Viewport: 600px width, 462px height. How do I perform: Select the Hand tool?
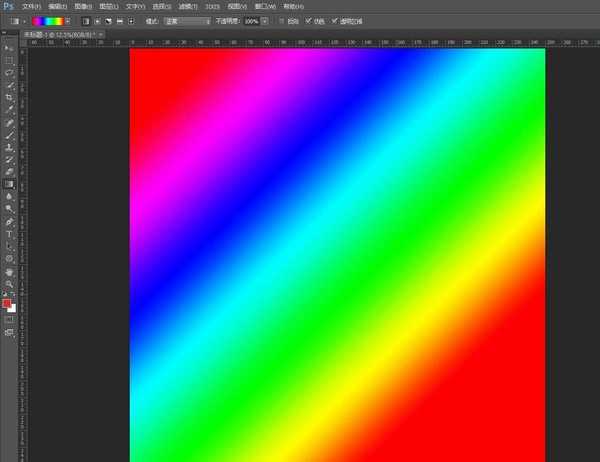(9, 270)
